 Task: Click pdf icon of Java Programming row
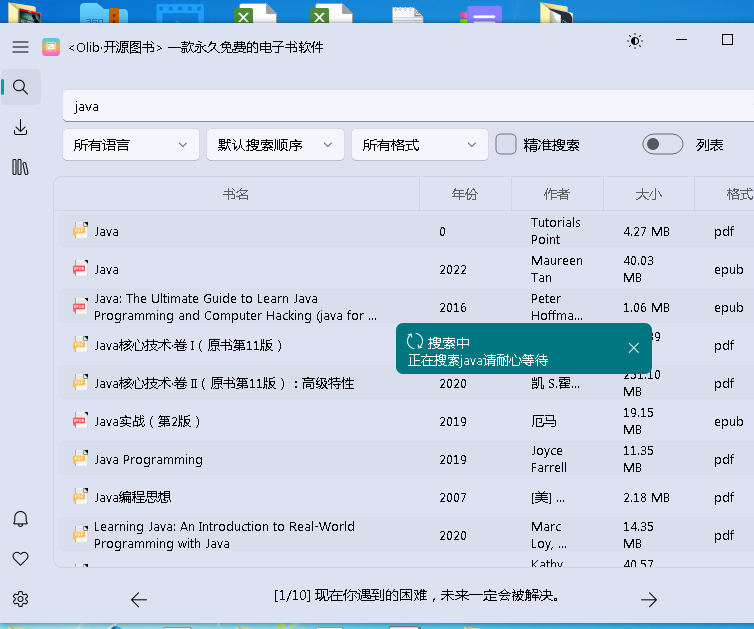[80, 458]
